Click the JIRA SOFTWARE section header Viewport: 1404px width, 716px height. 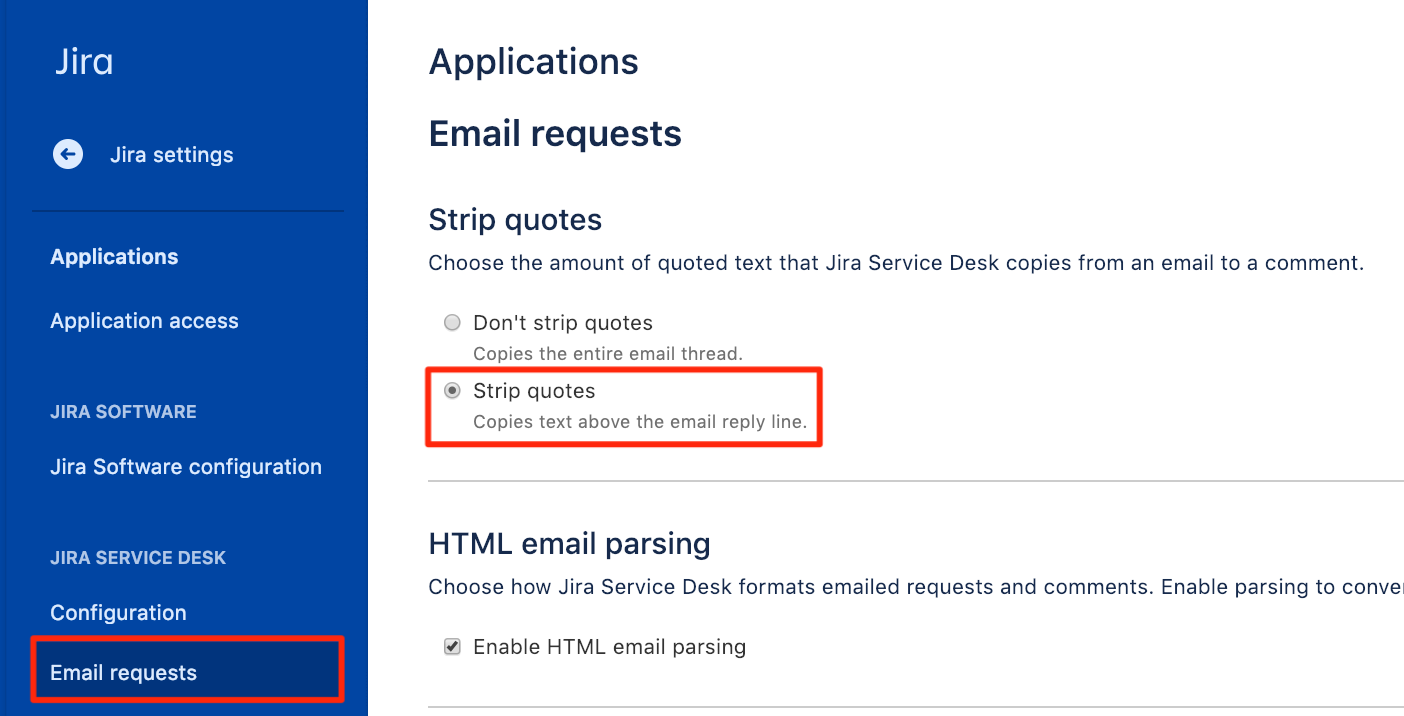click(123, 412)
